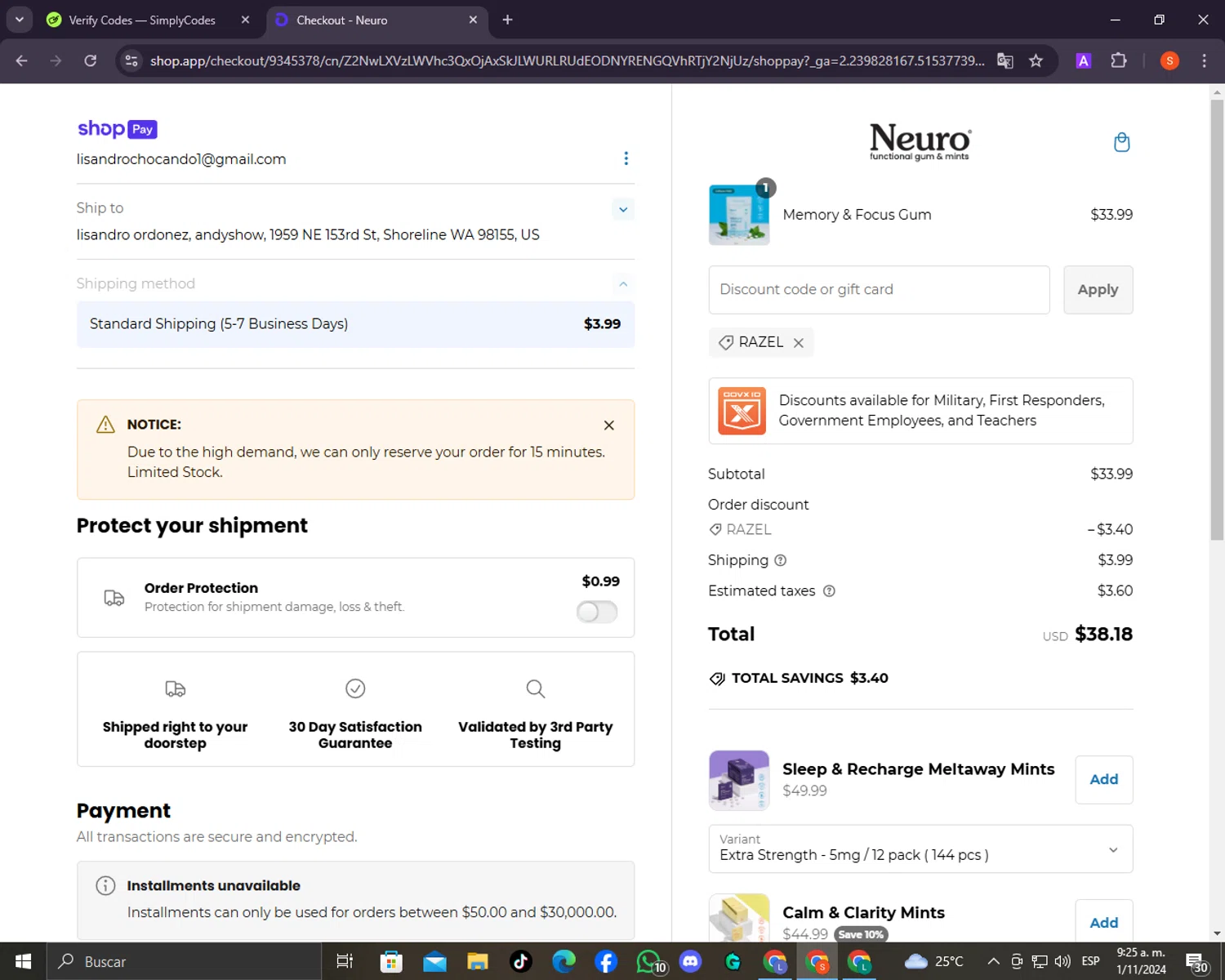Image resolution: width=1225 pixels, height=980 pixels.
Task: Focus the Discount code or gift card field
Action: [879, 290]
